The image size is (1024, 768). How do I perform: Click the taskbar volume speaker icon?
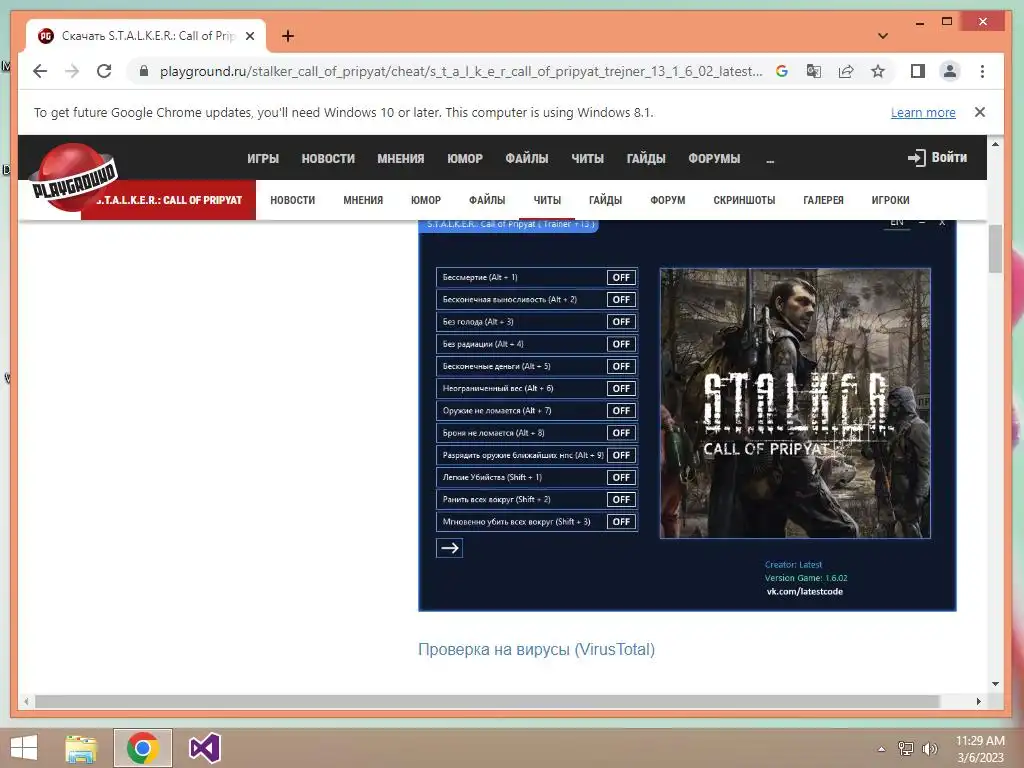point(929,748)
